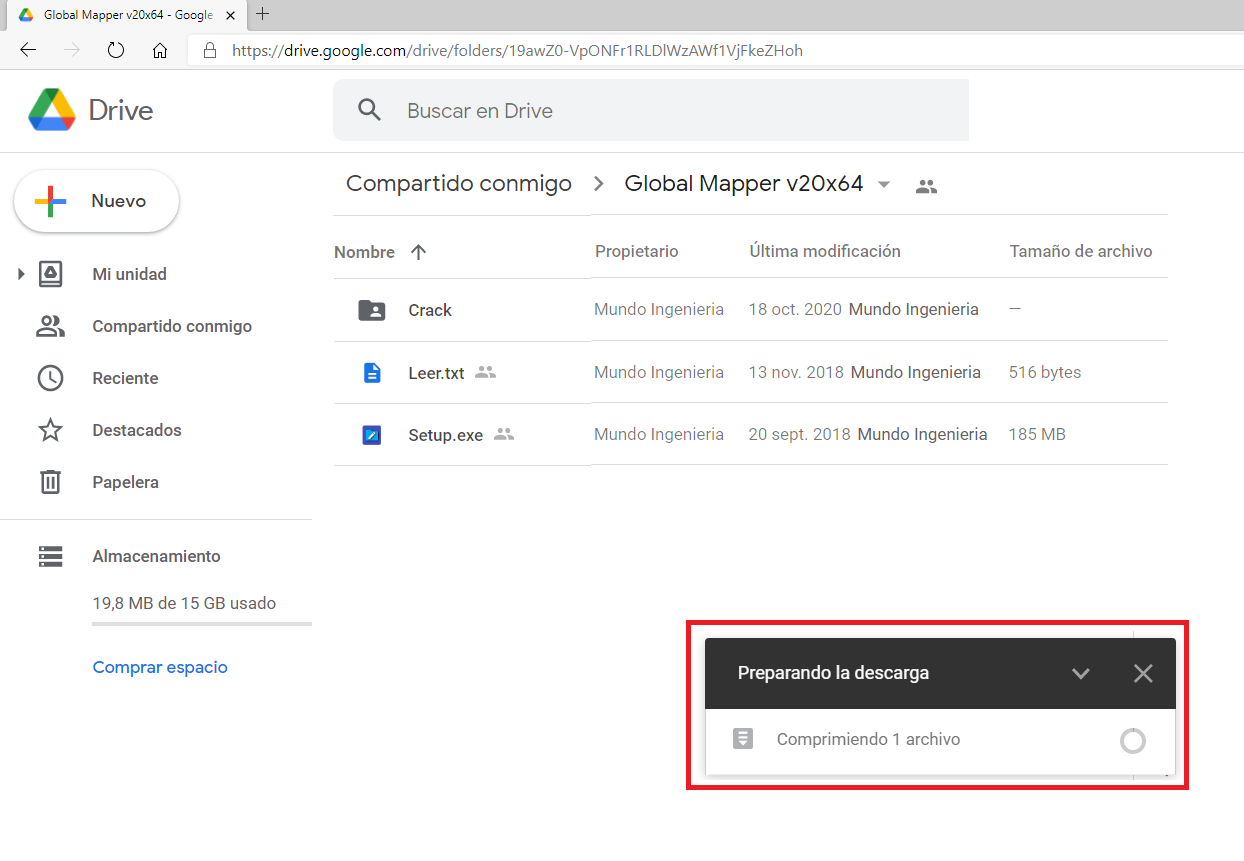Click the '516 bytes' size cell
Viewport: 1244px width, 861px height.
pos(1045,372)
